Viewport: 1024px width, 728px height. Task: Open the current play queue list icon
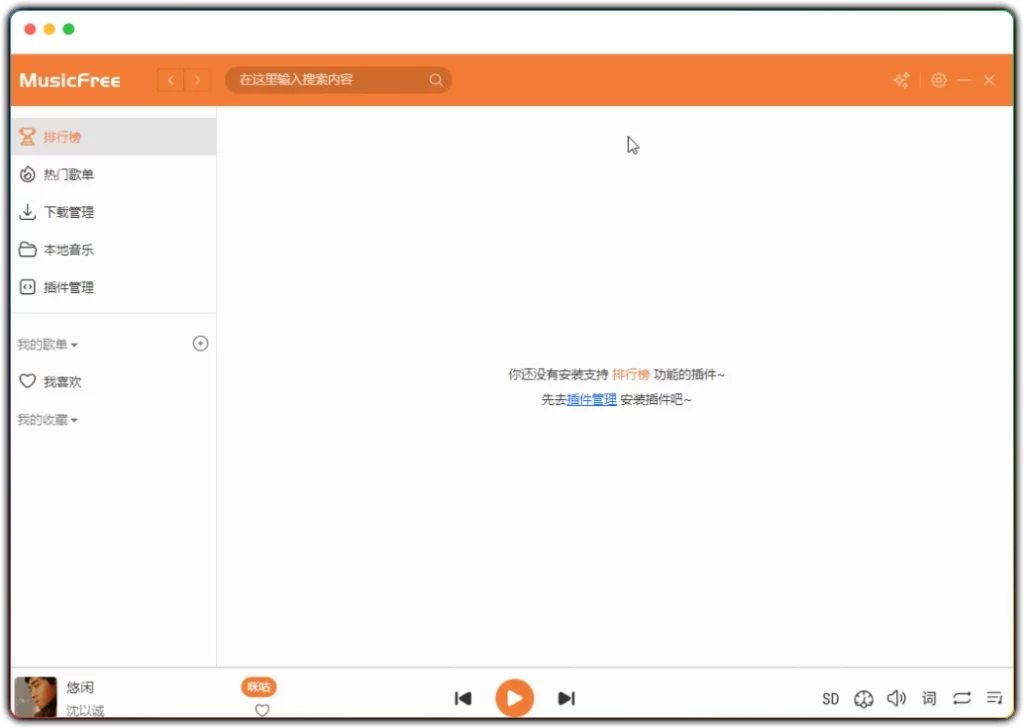pos(994,698)
